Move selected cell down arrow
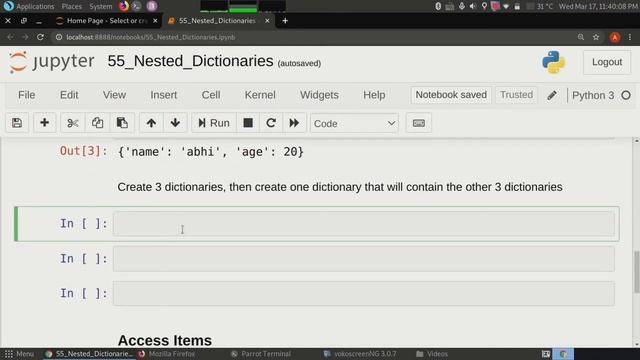 [175, 123]
